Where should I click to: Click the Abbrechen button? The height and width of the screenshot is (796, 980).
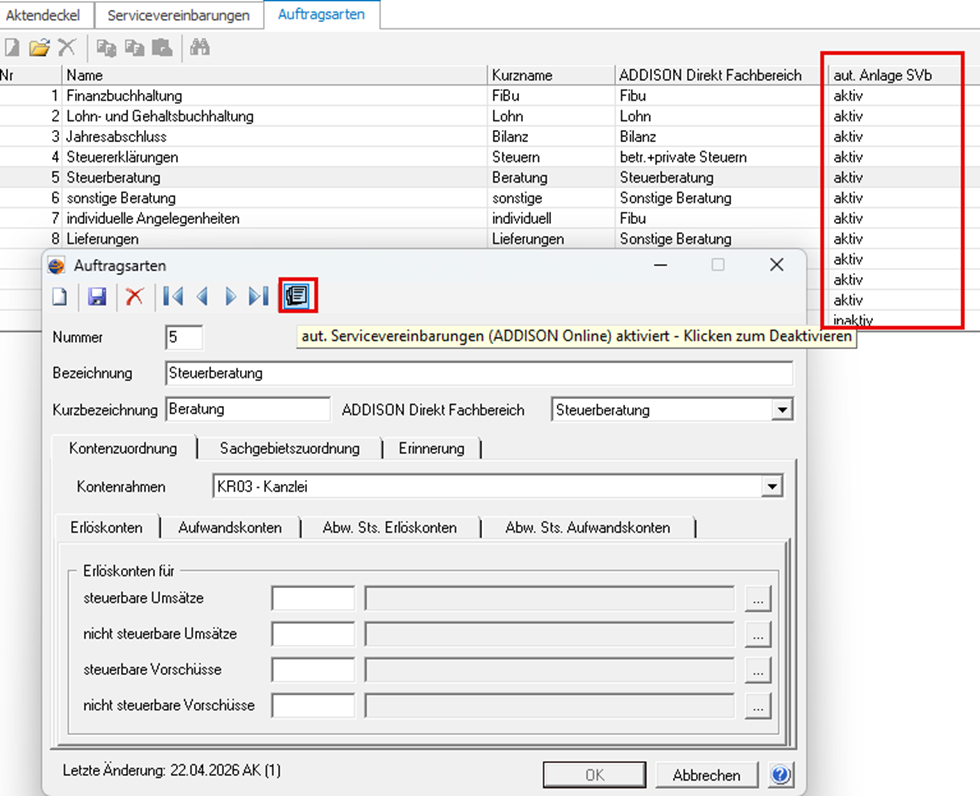[706, 775]
